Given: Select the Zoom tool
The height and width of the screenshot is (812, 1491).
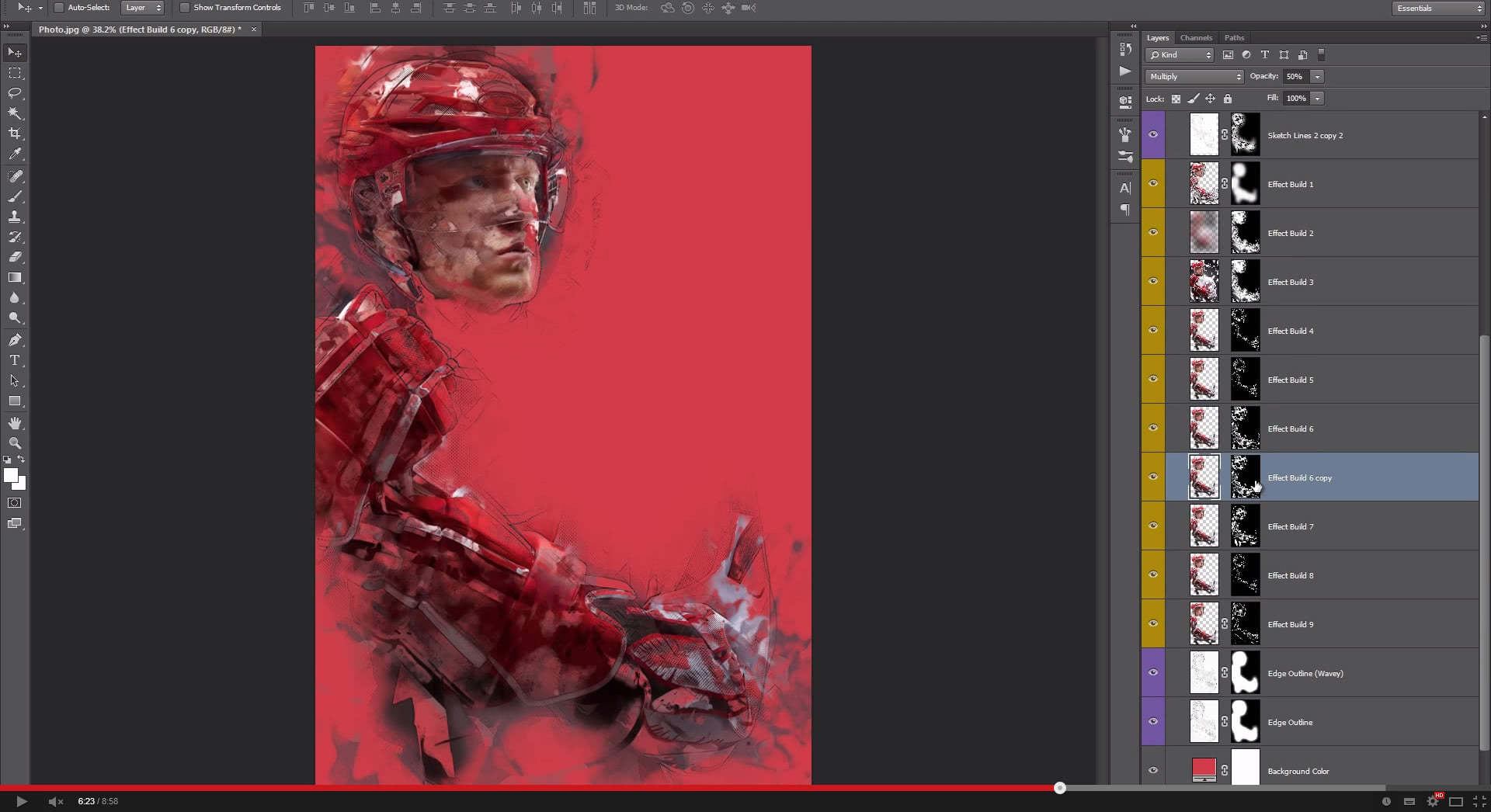Looking at the screenshot, I should 14,443.
